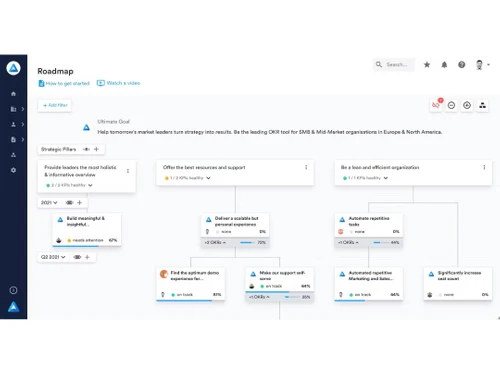Add a new Strategic Pillar with plus

click(97, 149)
